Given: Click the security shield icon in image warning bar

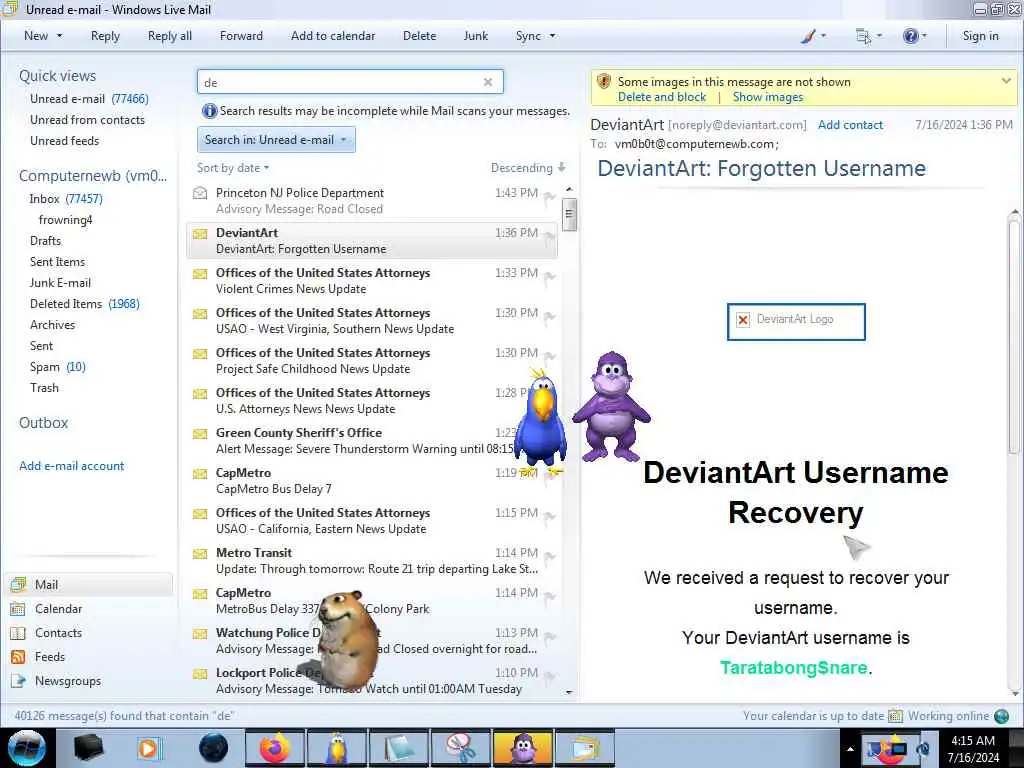Looking at the screenshot, I should [x=604, y=82].
